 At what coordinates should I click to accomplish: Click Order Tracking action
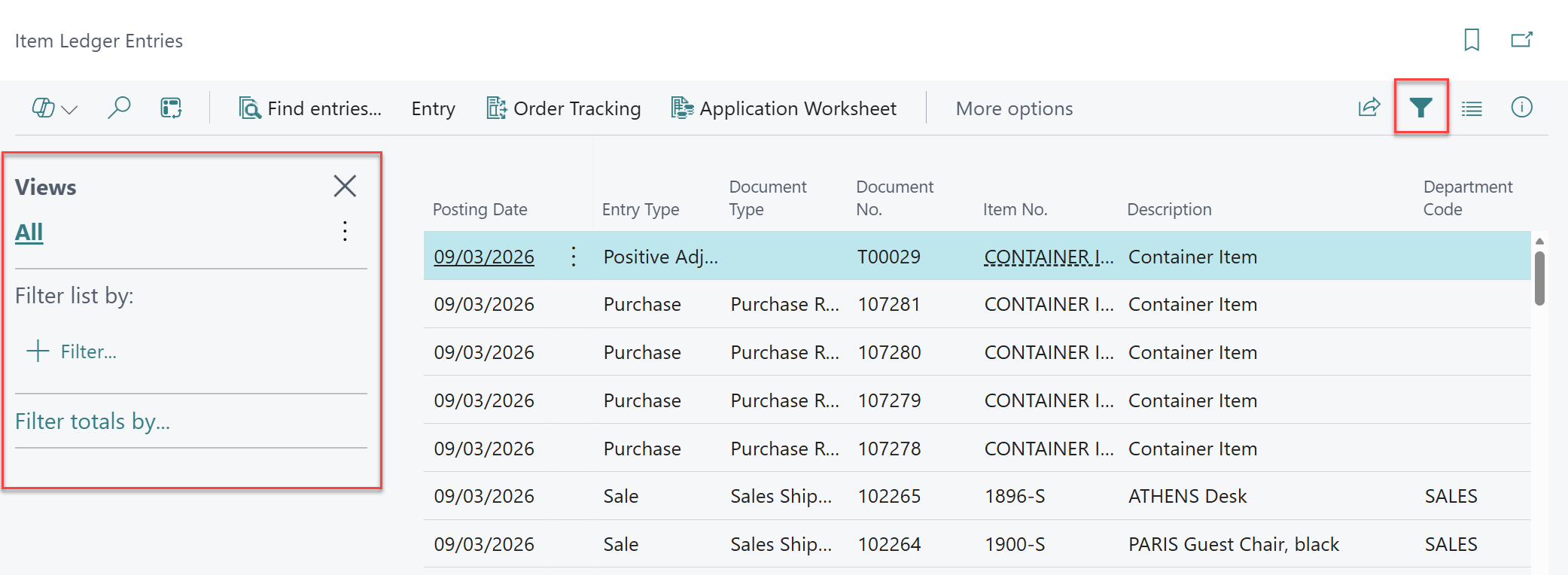[x=563, y=108]
